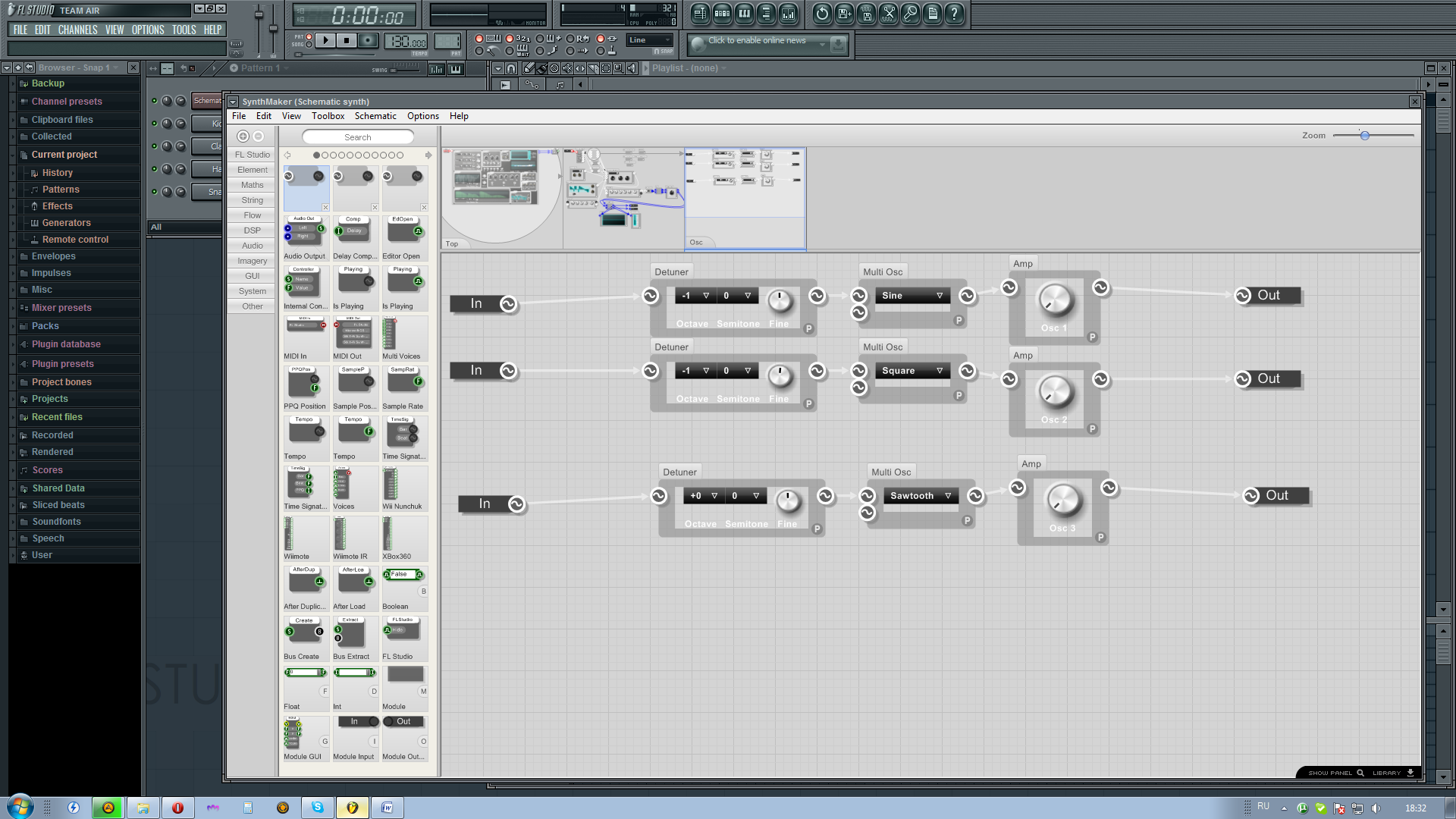
Task: Click the Osc 1 Amp knob
Action: pos(1055,300)
